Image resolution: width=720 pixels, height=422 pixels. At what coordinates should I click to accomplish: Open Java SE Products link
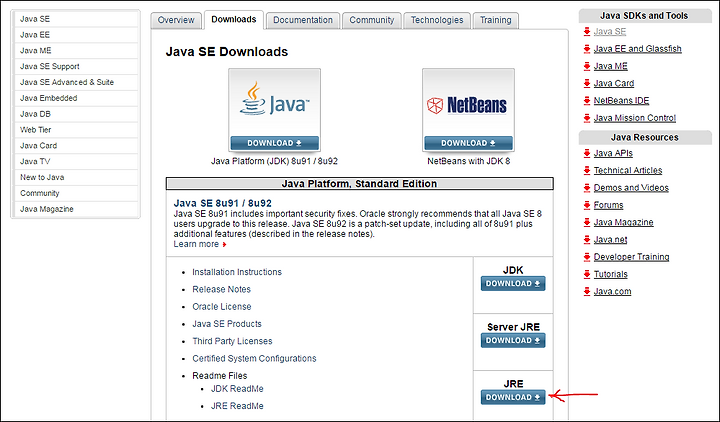click(x=227, y=324)
